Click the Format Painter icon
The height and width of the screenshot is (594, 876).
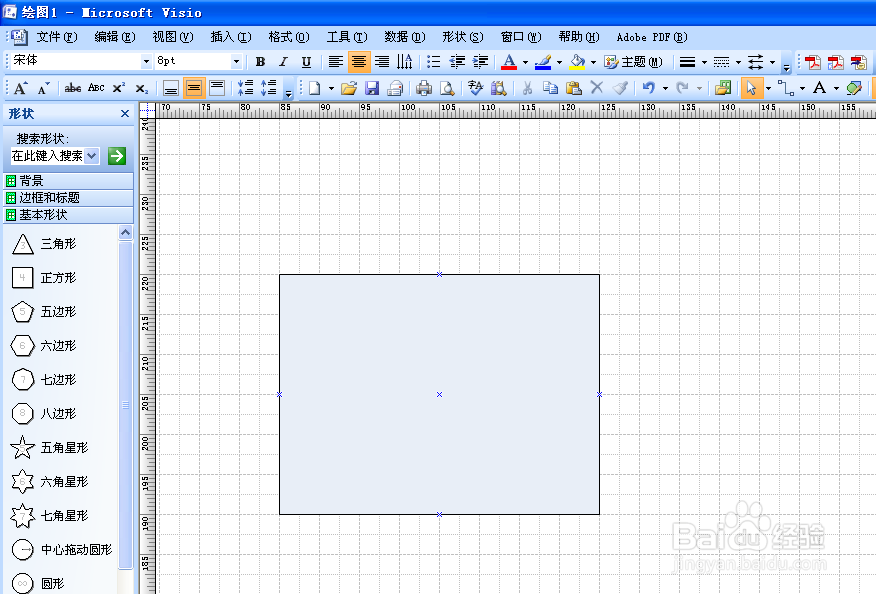(620, 88)
